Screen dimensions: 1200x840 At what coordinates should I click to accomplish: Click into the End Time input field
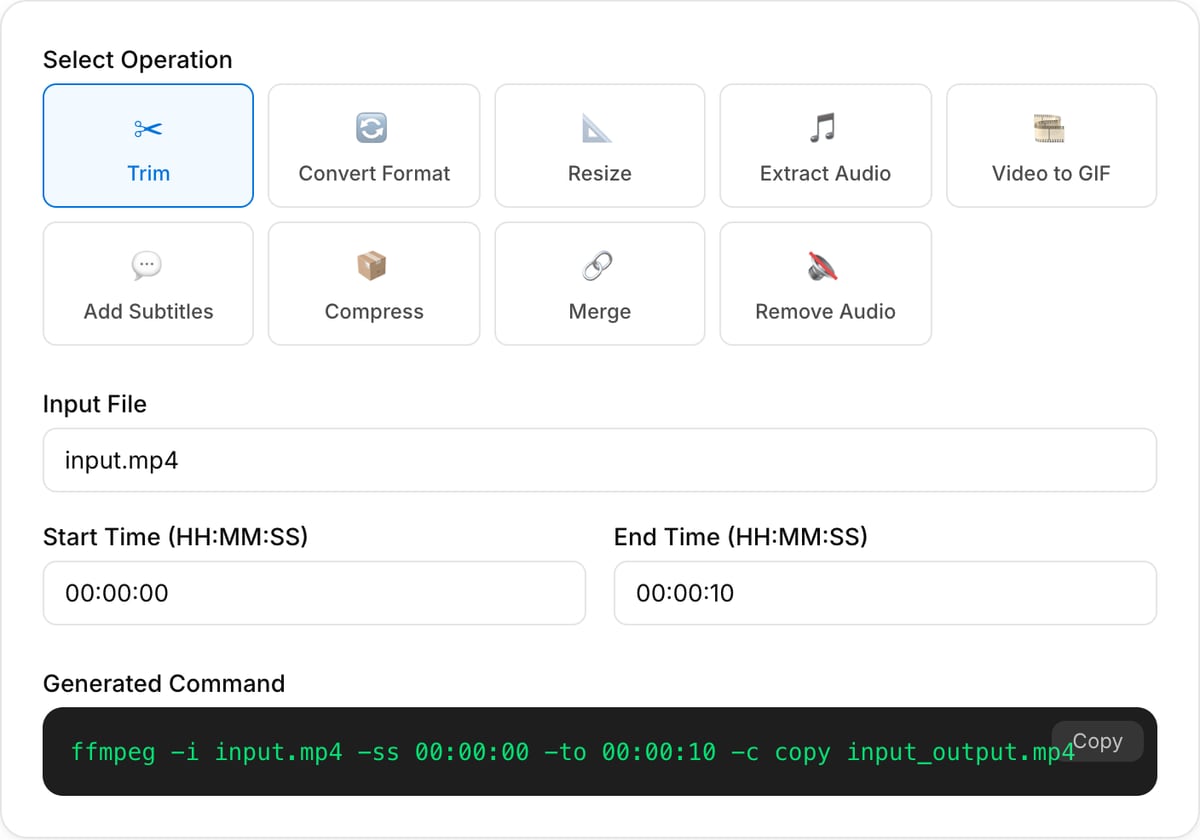pos(885,593)
